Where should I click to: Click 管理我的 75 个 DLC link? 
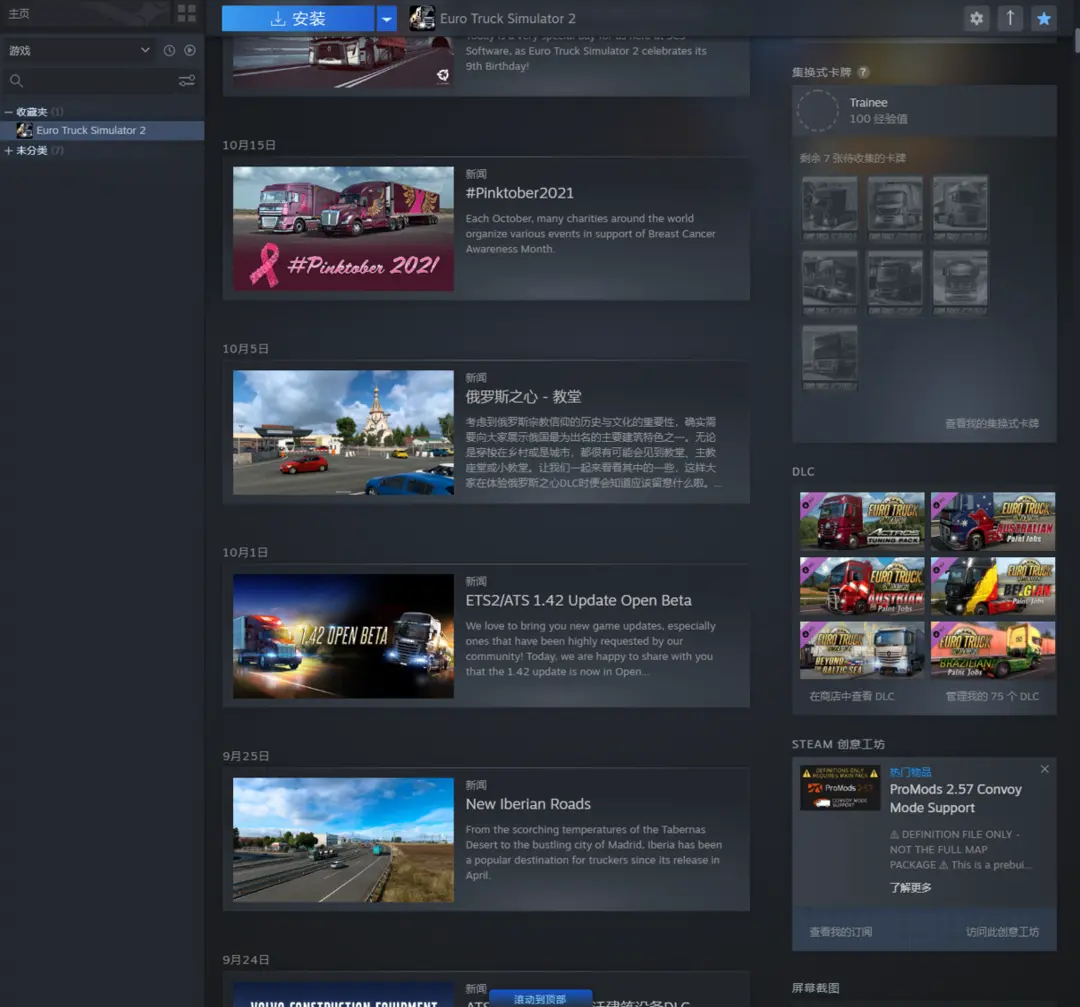pyautogui.click(x=992, y=696)
